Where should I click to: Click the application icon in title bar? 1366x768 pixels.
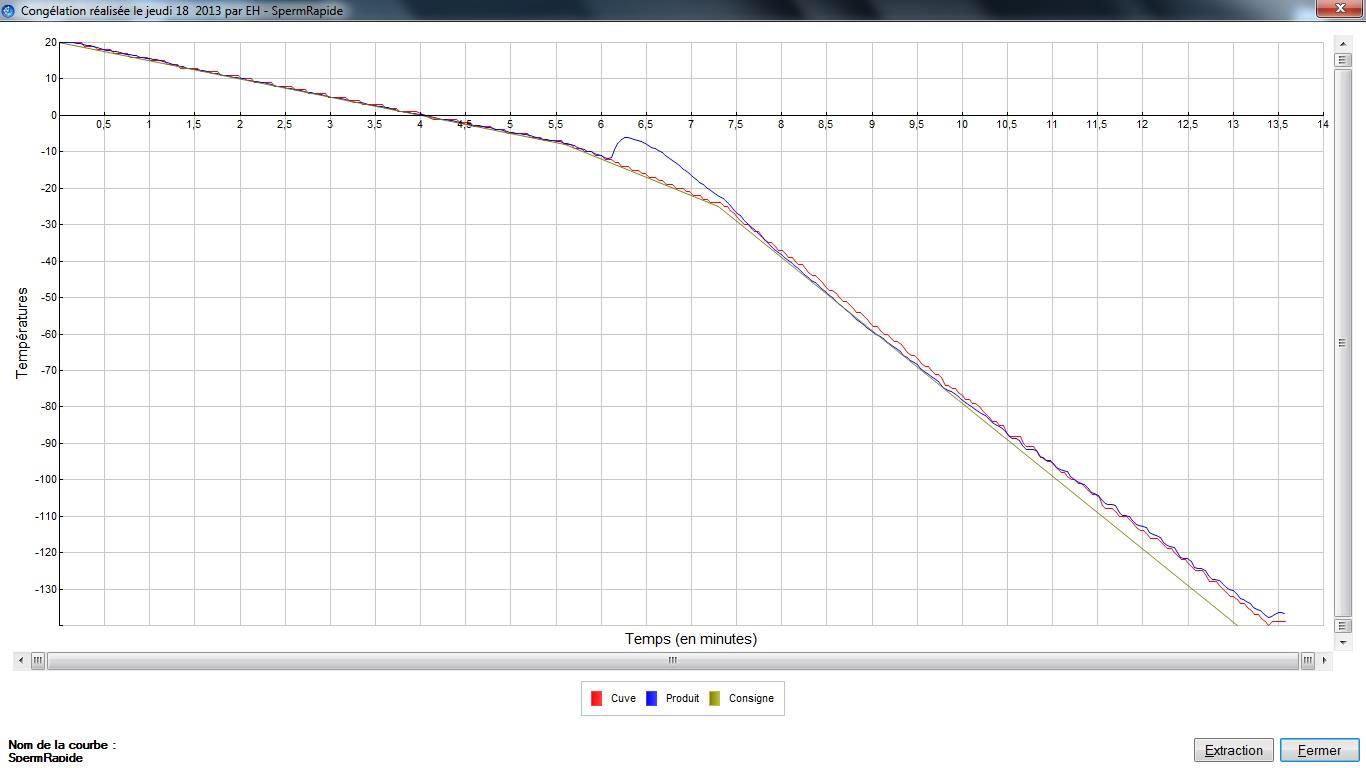click(9, 10)
